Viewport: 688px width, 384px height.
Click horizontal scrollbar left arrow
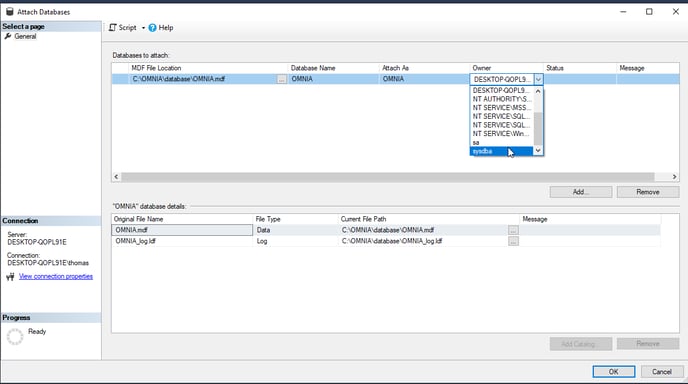[x=116, y=176]
